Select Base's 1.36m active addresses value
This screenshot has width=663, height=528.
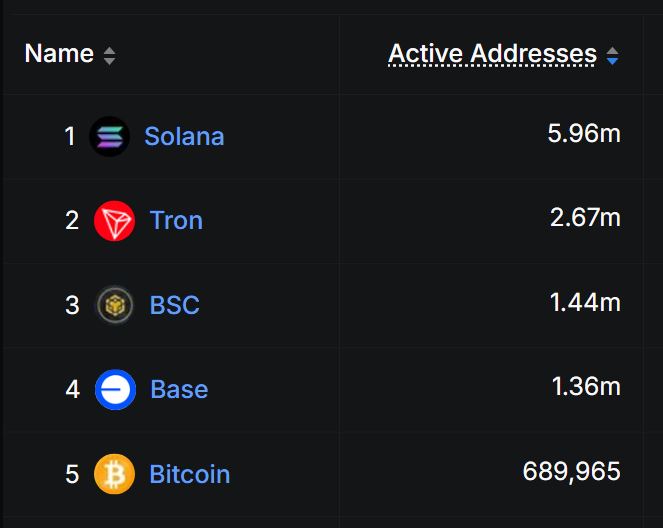[x=586, y=386]
